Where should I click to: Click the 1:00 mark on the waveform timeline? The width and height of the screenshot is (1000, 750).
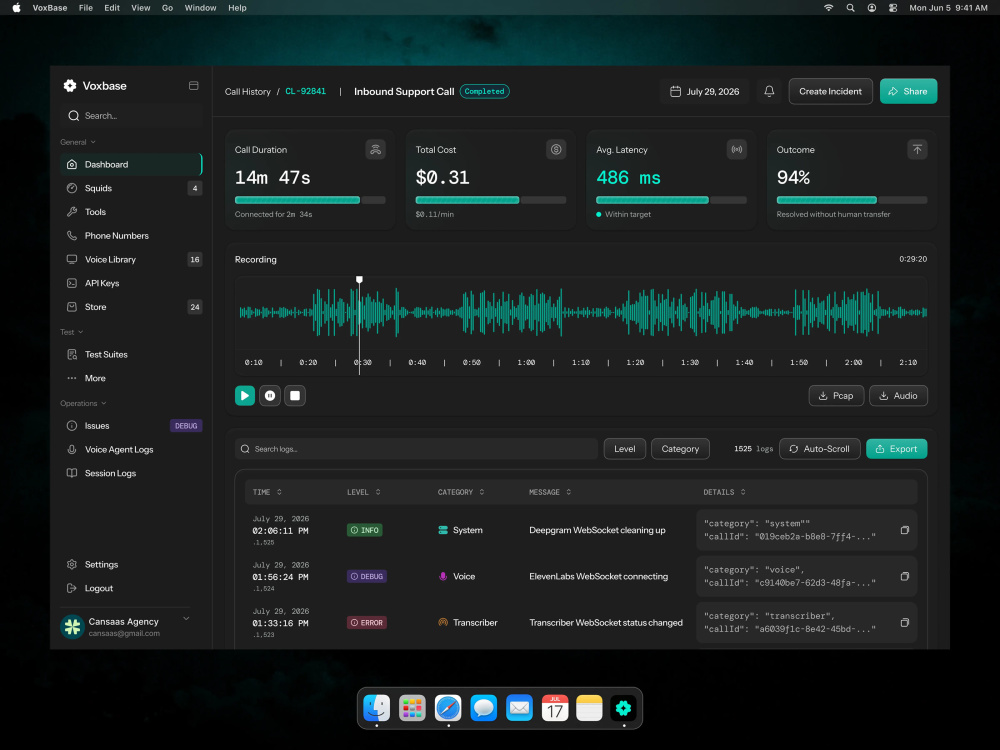526,362
